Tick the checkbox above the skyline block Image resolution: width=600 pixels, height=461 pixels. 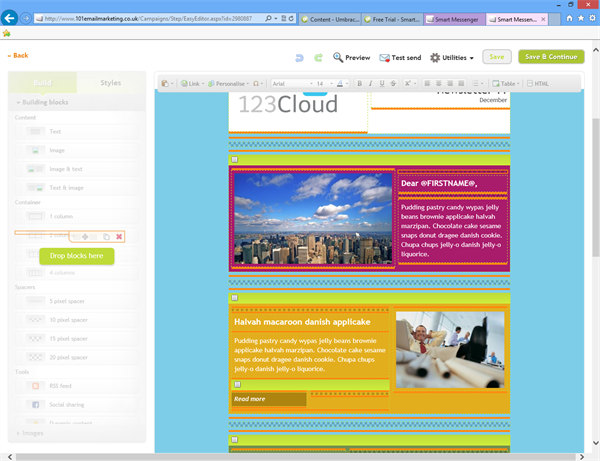235,160
